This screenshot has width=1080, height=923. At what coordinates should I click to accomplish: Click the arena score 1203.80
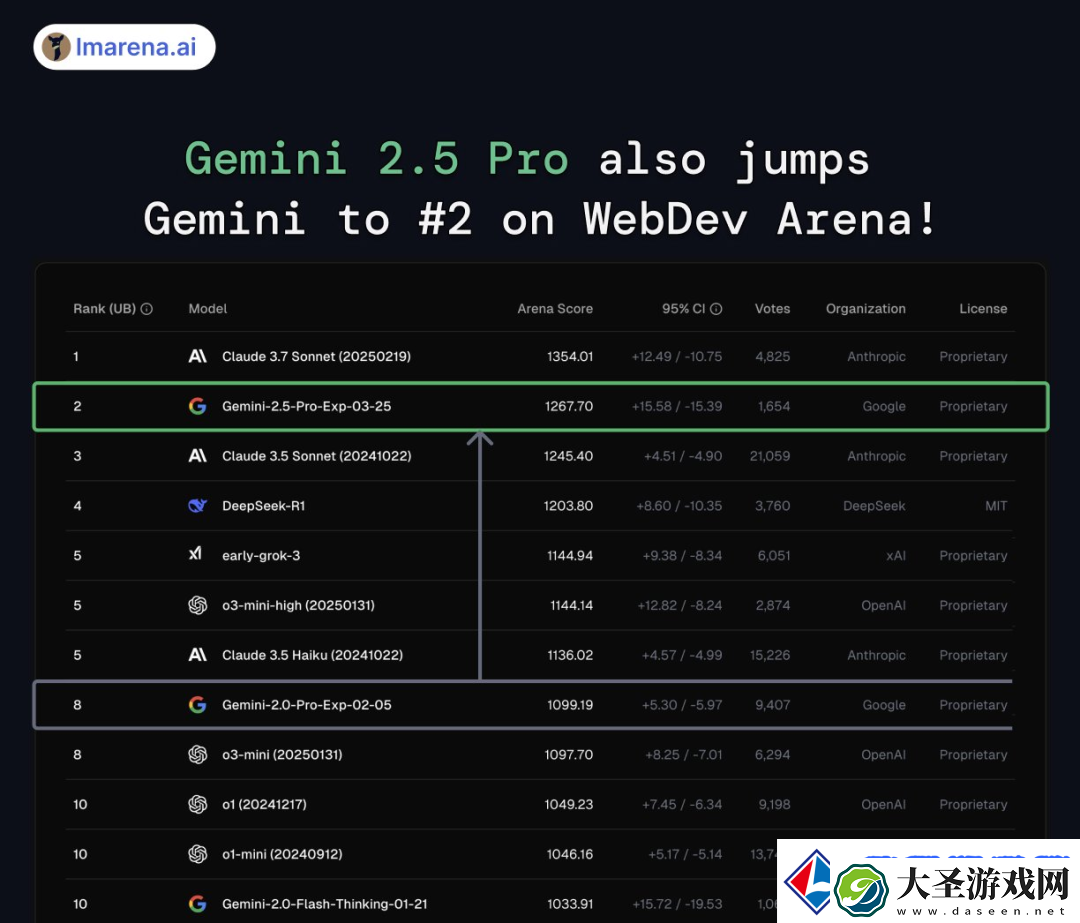click(x=568, y=506)
